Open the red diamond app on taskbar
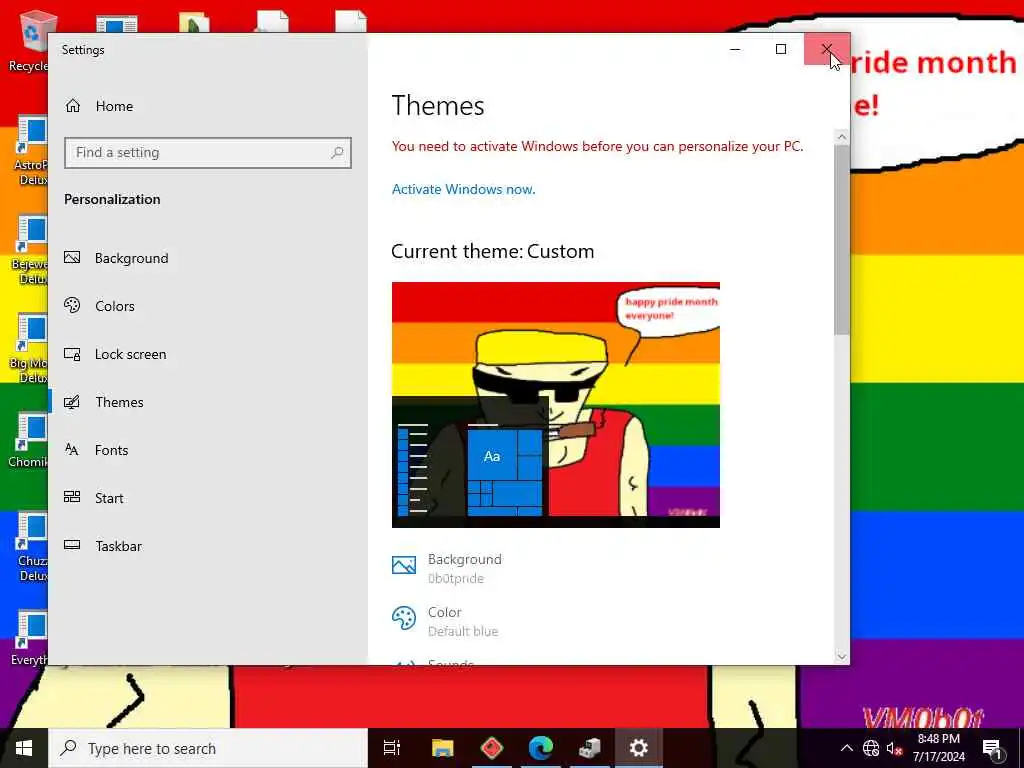This screenshot has width=1024, height=768. (492, 748)
